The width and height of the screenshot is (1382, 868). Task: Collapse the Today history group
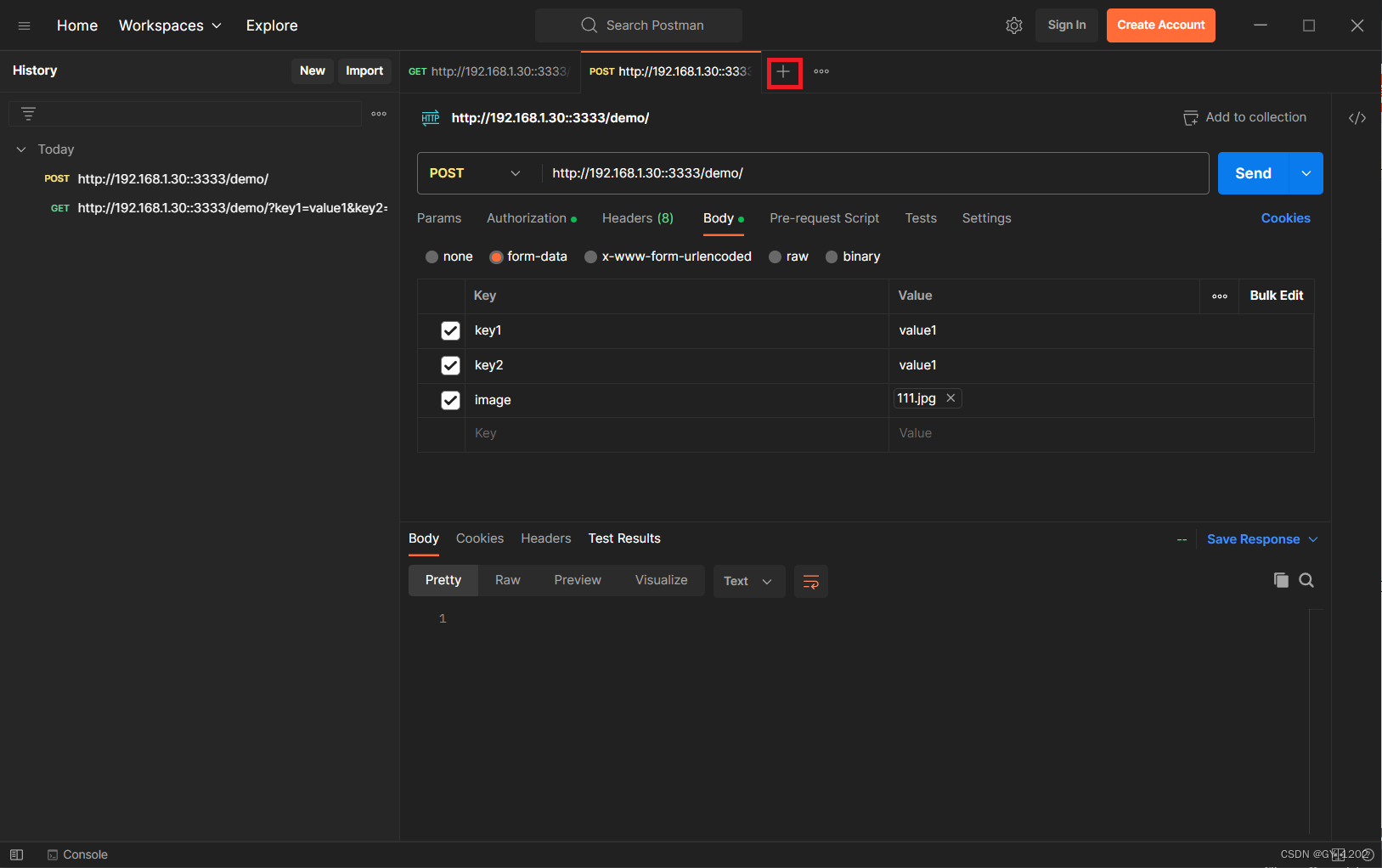tap(21, 149)
